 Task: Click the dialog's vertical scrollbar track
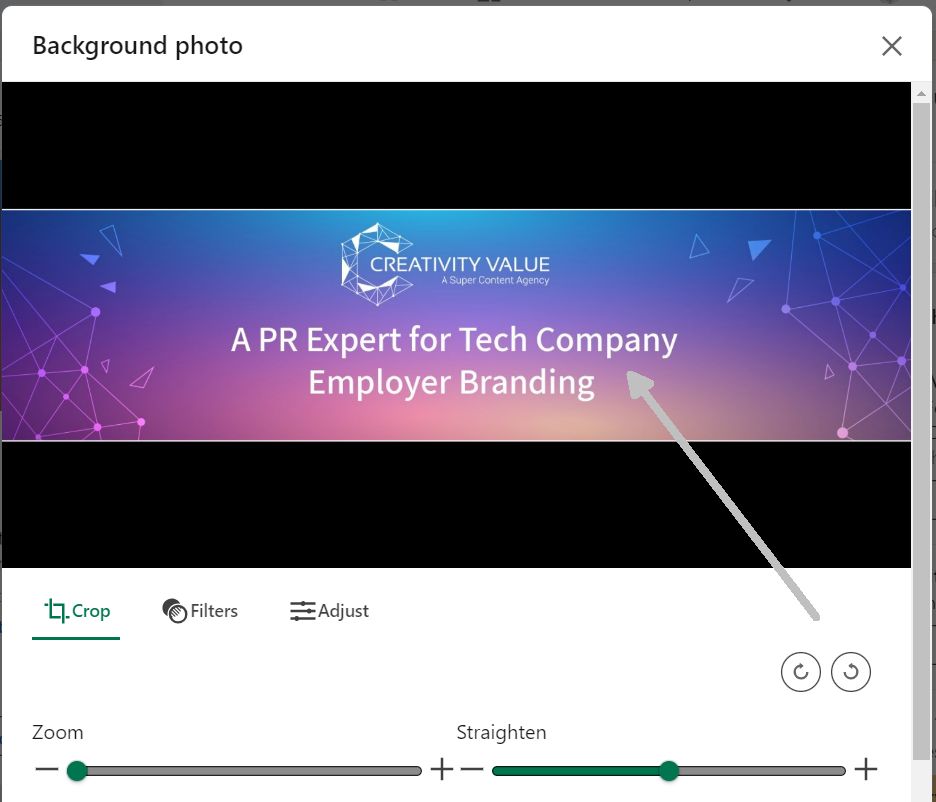click(921, 430)
